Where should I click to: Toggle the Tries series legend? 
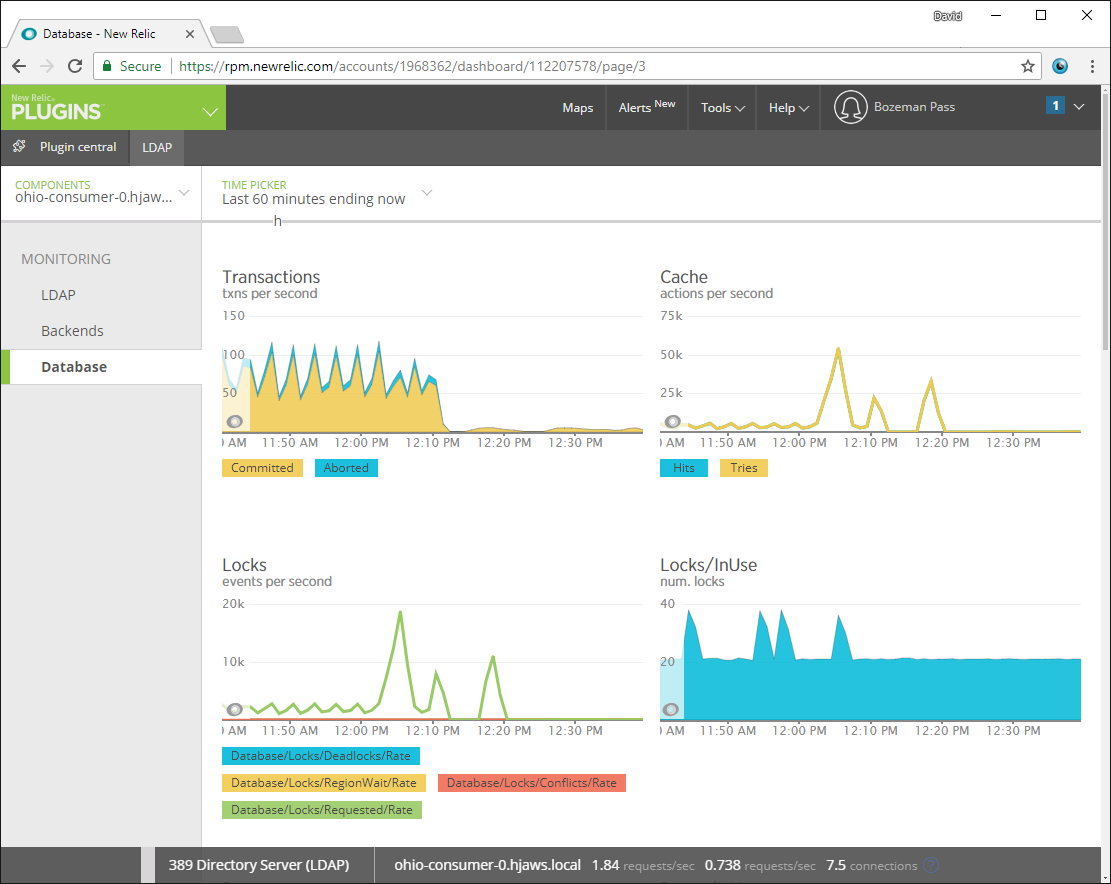pos(743,468)
